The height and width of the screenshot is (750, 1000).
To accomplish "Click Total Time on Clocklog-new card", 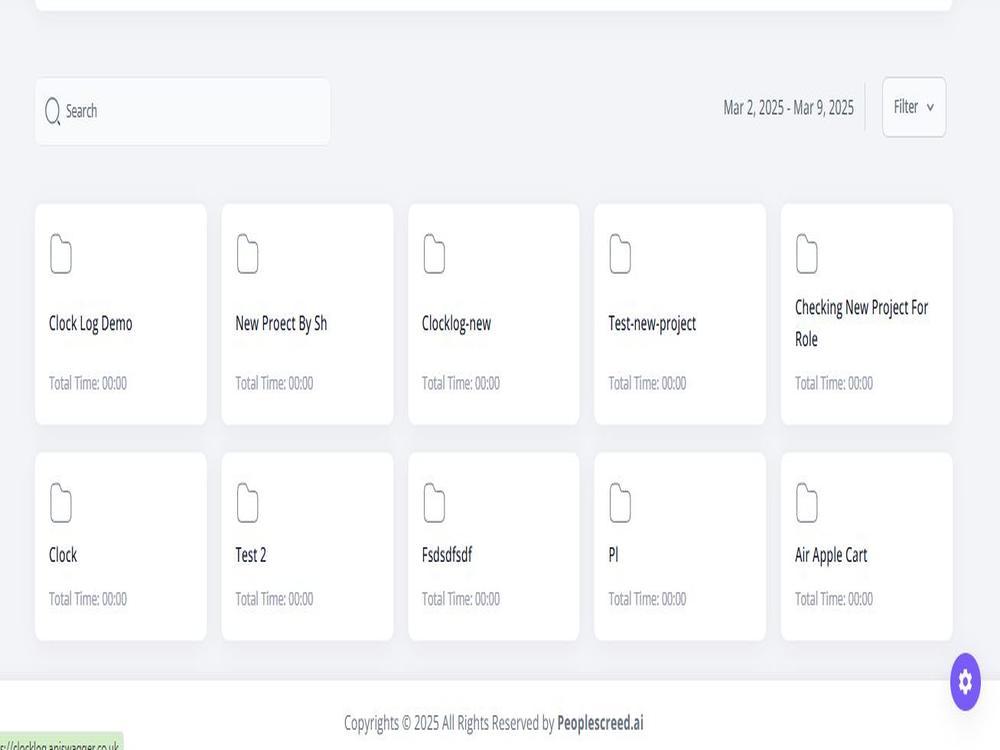I will point(460,383).
